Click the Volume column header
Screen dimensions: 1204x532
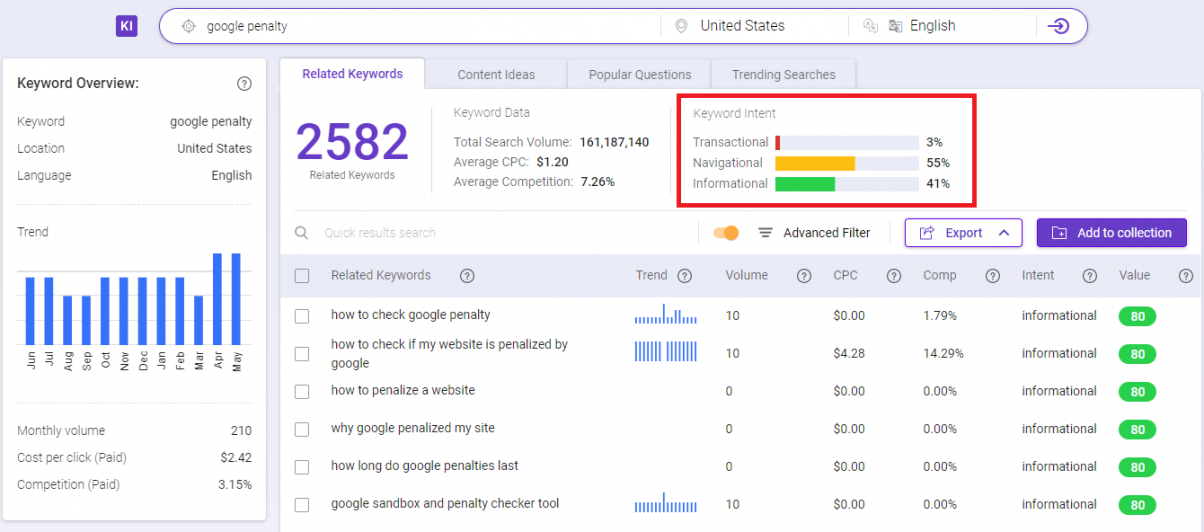[747, 275]
